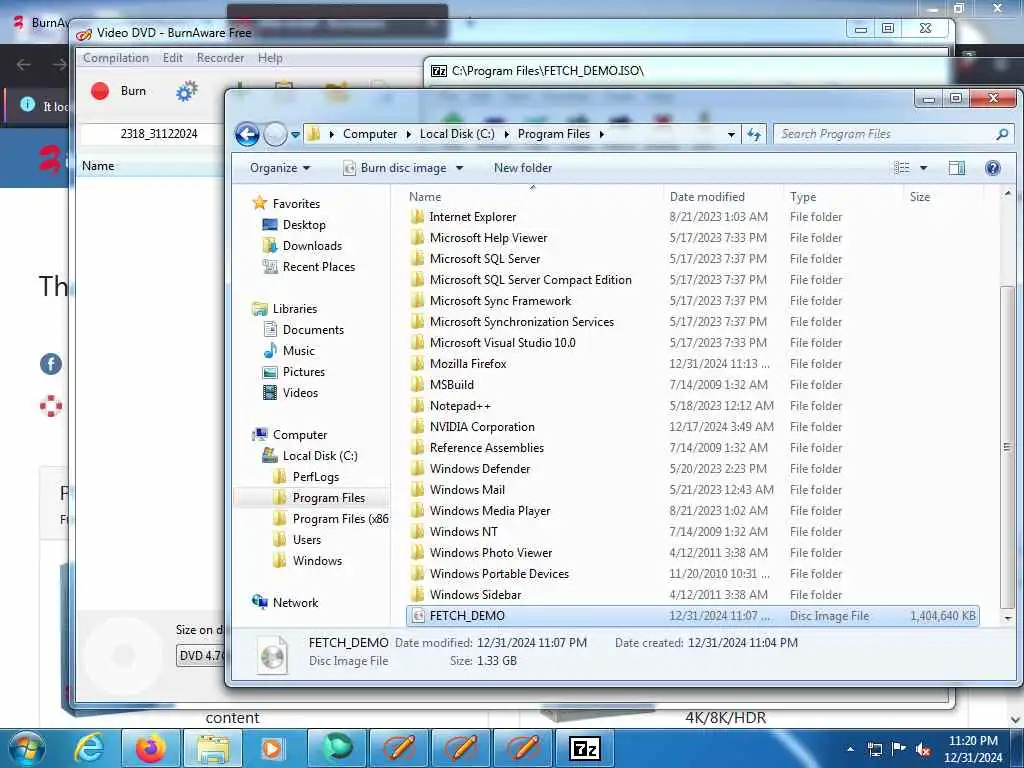
Task: Switch to 7-Zip from taskbar
Action: tap(584, 748)
